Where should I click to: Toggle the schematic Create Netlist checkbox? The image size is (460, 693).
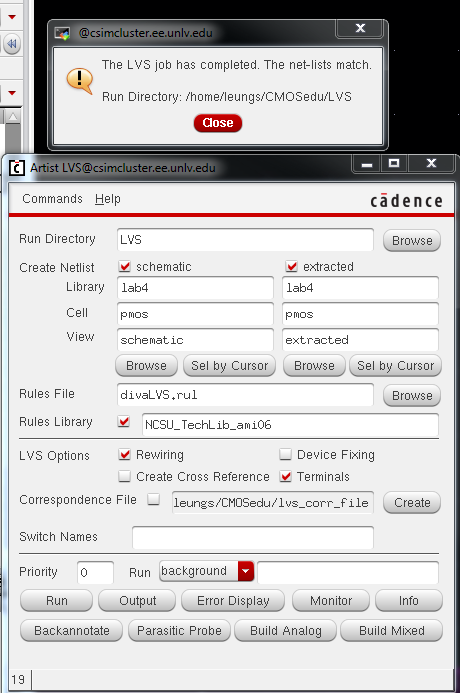tap(125, 266)
